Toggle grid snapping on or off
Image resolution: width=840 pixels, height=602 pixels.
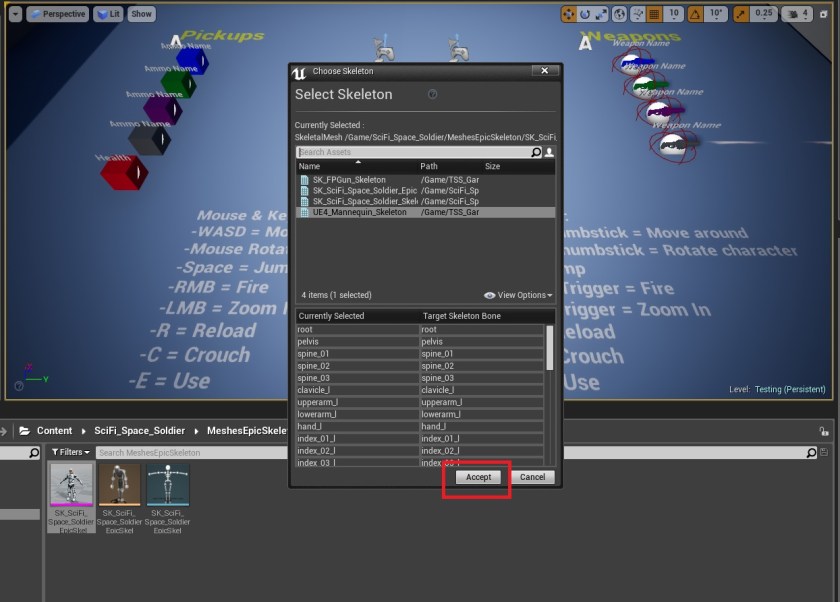[653, 13]
